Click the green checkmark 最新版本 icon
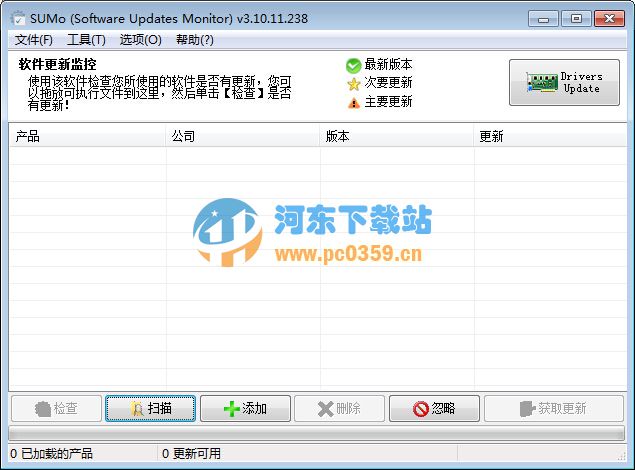This screenshot has height=470, width=635. point(353,66)
